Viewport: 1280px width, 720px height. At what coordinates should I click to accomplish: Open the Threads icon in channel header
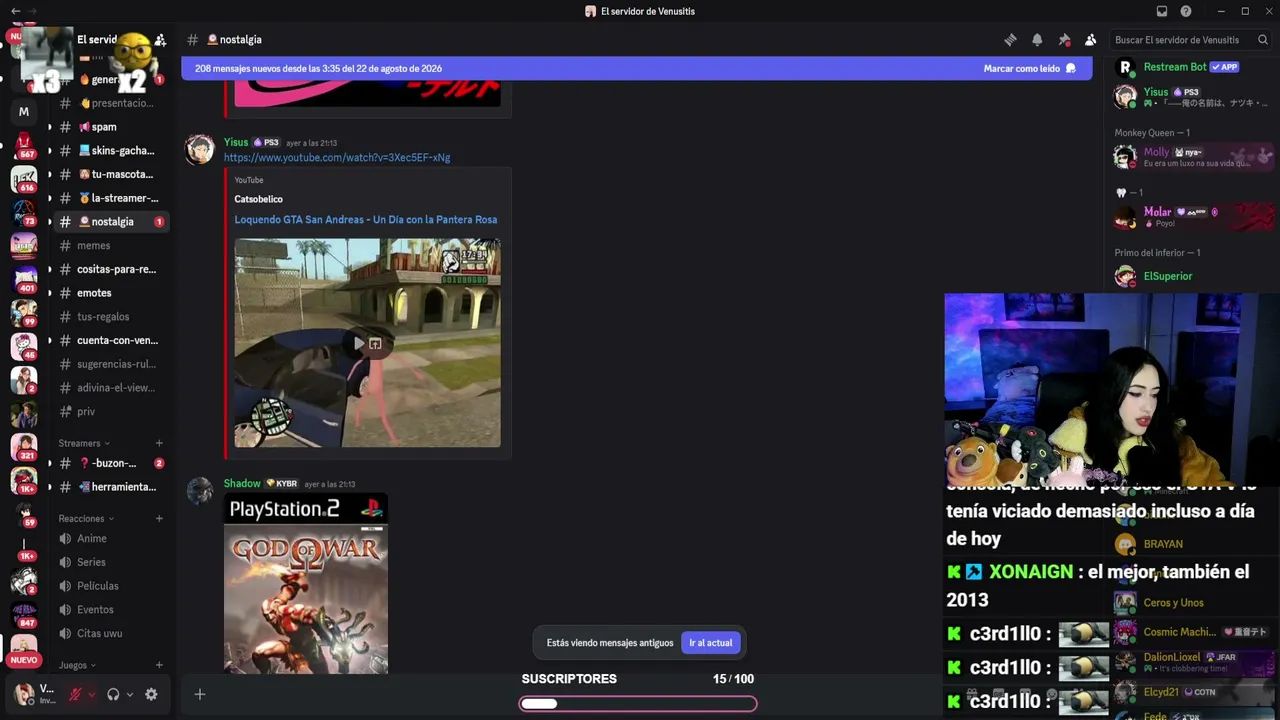coord(1010,40)
